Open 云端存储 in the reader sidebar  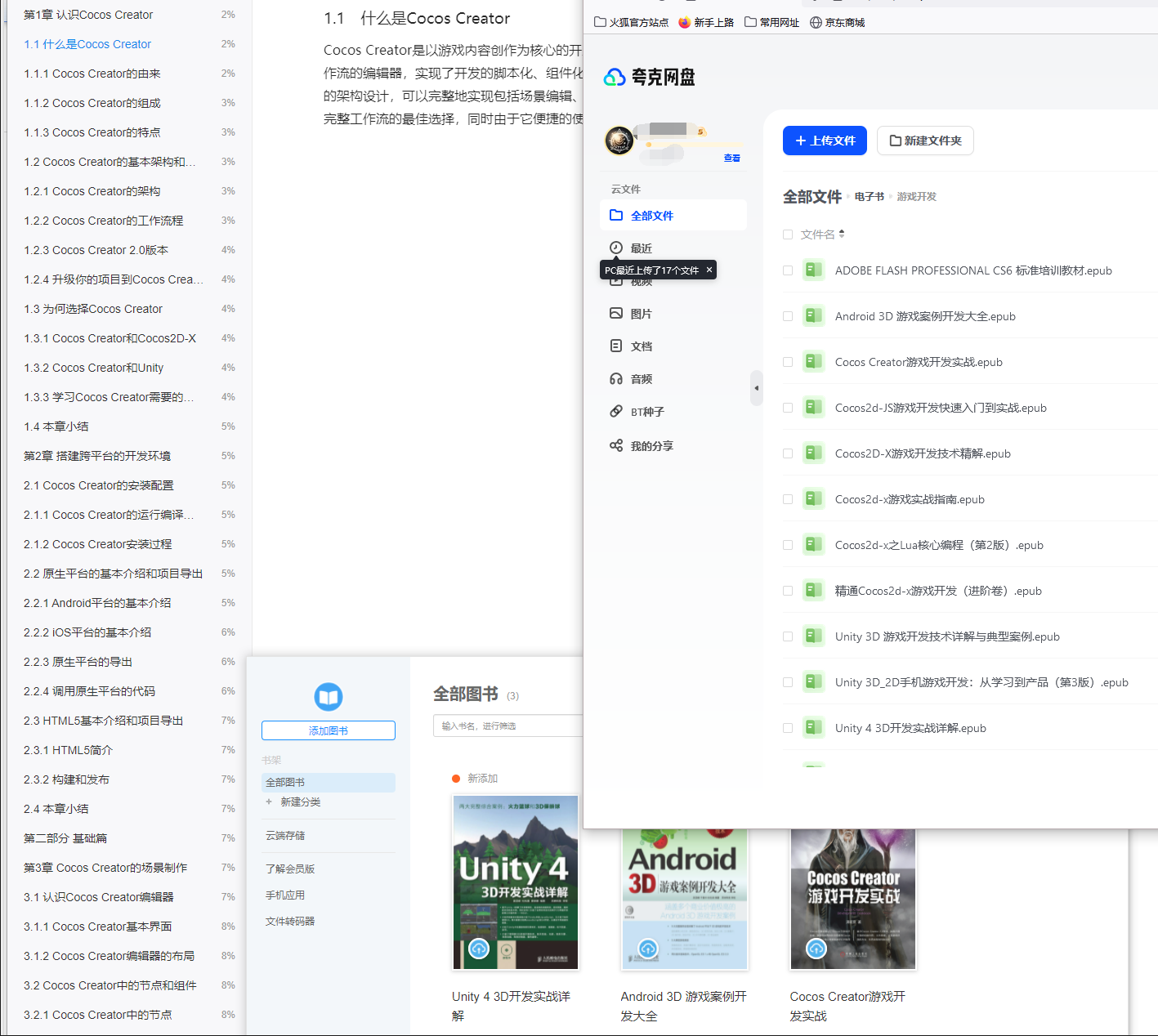pyautogui.click(x=285, y=835)
